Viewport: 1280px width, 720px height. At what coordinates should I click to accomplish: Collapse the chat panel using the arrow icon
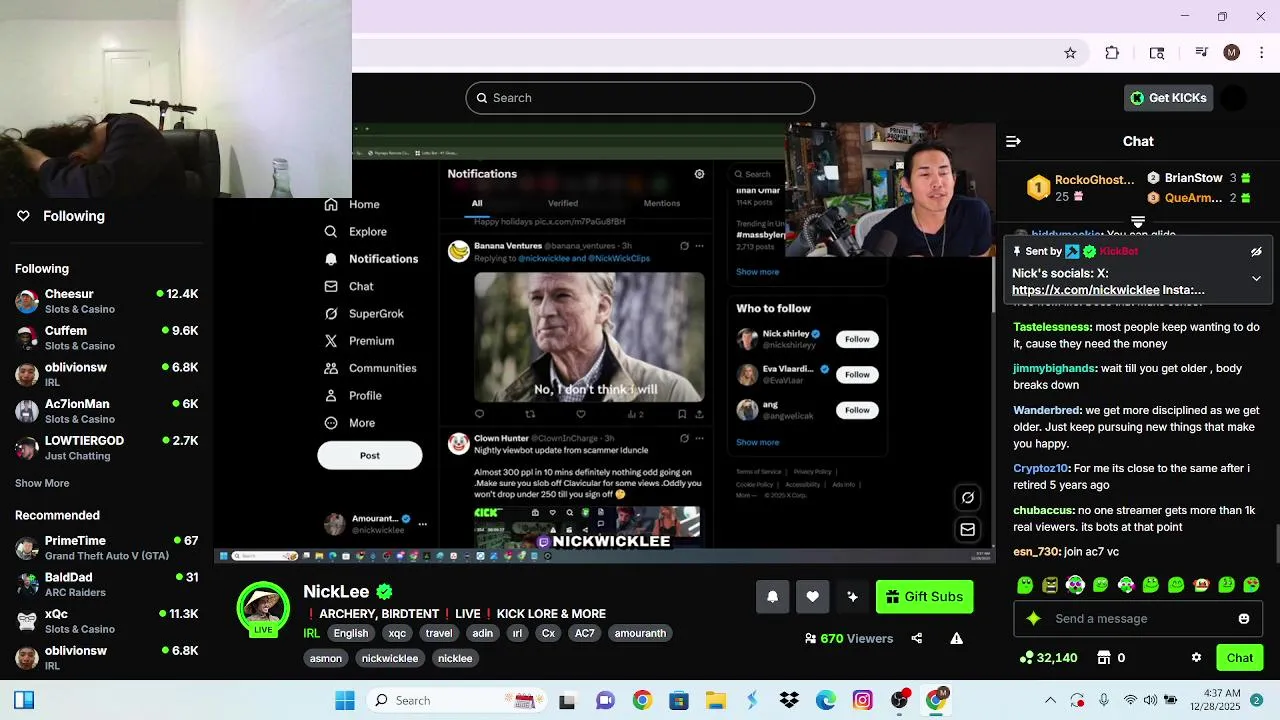point(1013,141)
